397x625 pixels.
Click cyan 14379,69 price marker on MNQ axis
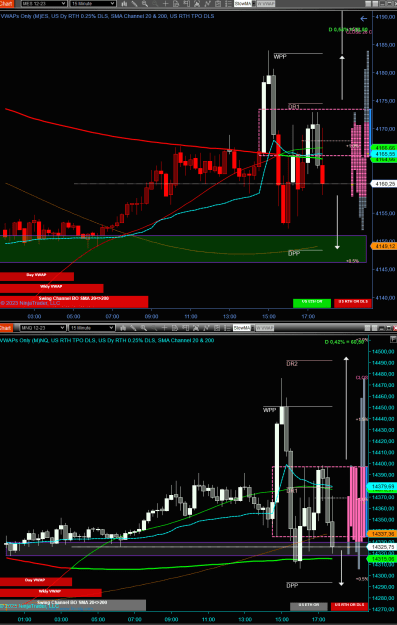coord(381,486)
